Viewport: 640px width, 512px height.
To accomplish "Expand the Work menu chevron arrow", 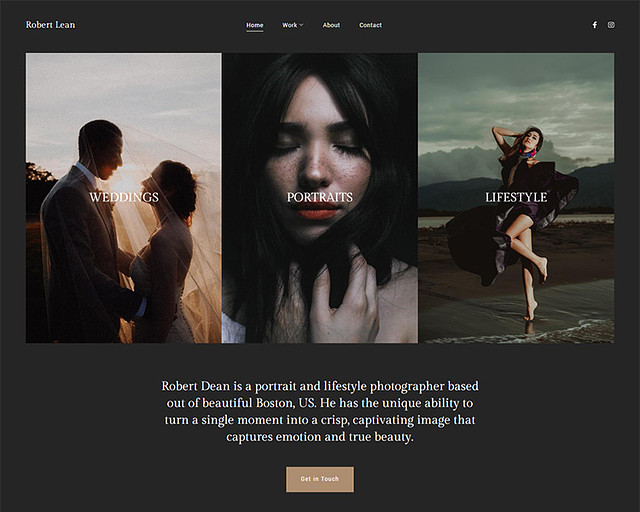I will pos(301,25).
